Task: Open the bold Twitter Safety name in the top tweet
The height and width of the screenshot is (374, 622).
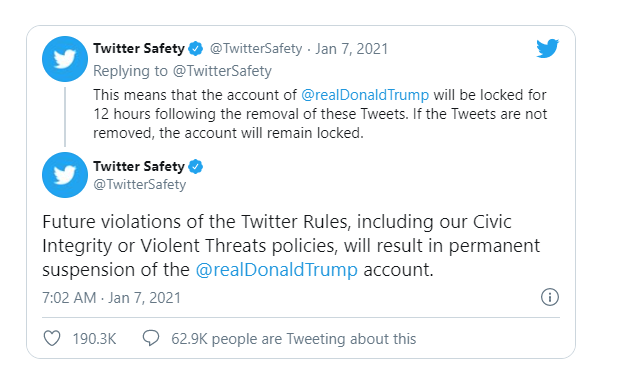Action: [139, 48]
